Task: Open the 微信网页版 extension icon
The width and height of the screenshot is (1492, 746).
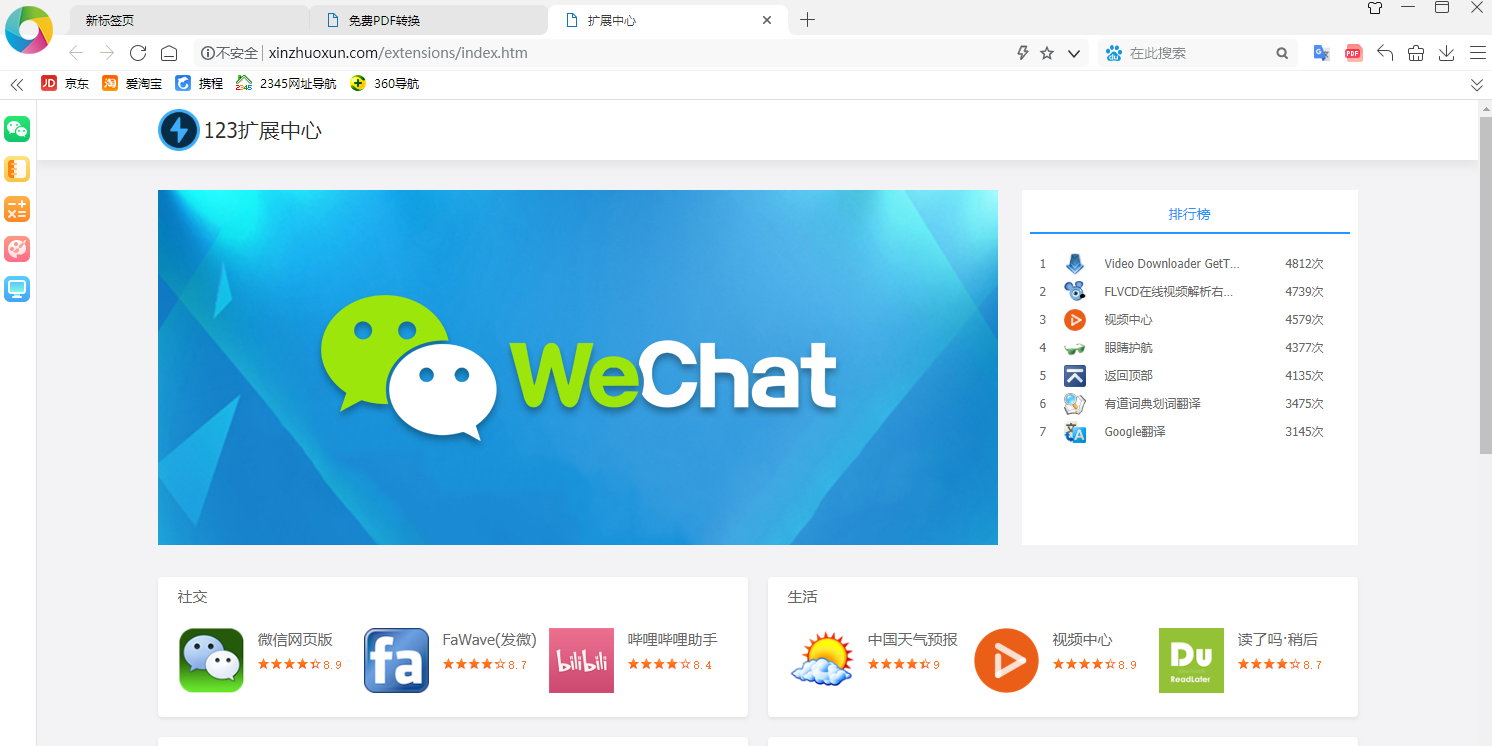Action: click(211, 660)
